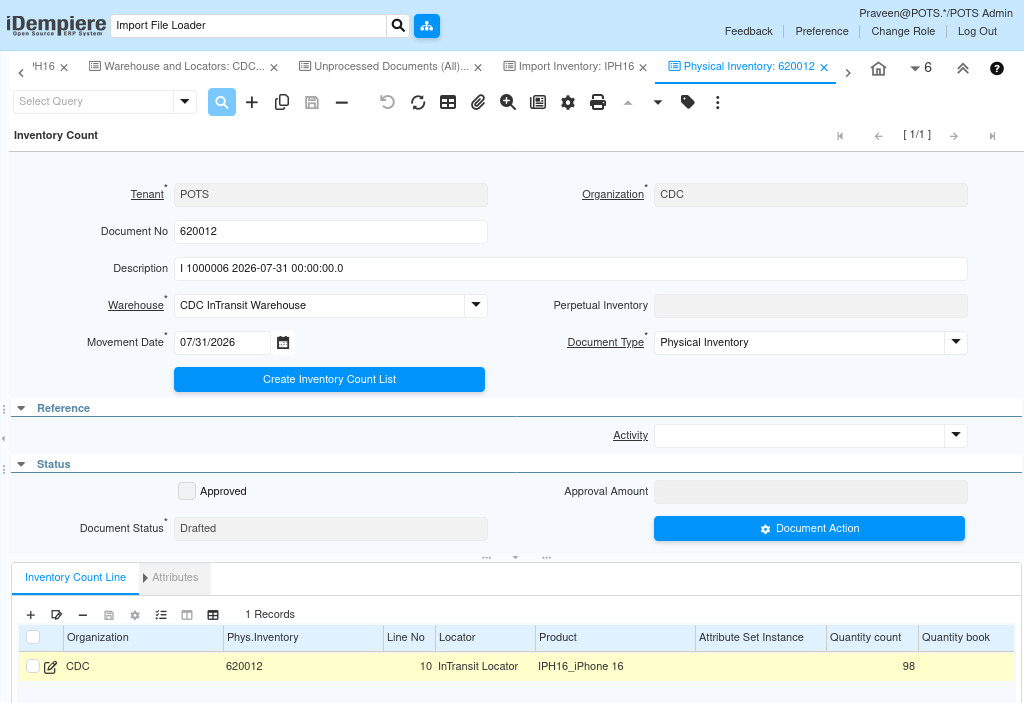1024x703 pixels.
Task: Collapse header with double chevron icon
Action: (x=963, y=69)
